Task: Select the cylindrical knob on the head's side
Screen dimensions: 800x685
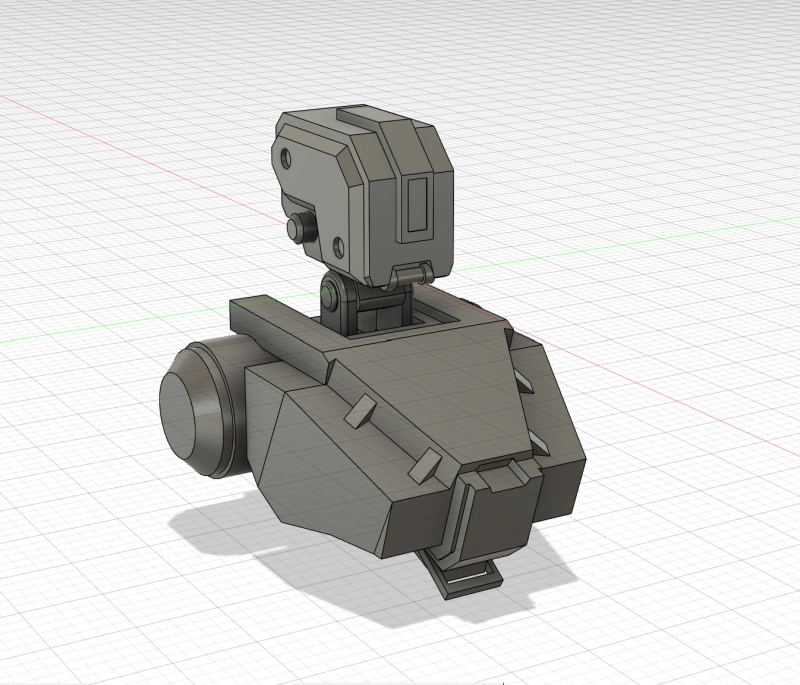Action: tap(297, 228)
